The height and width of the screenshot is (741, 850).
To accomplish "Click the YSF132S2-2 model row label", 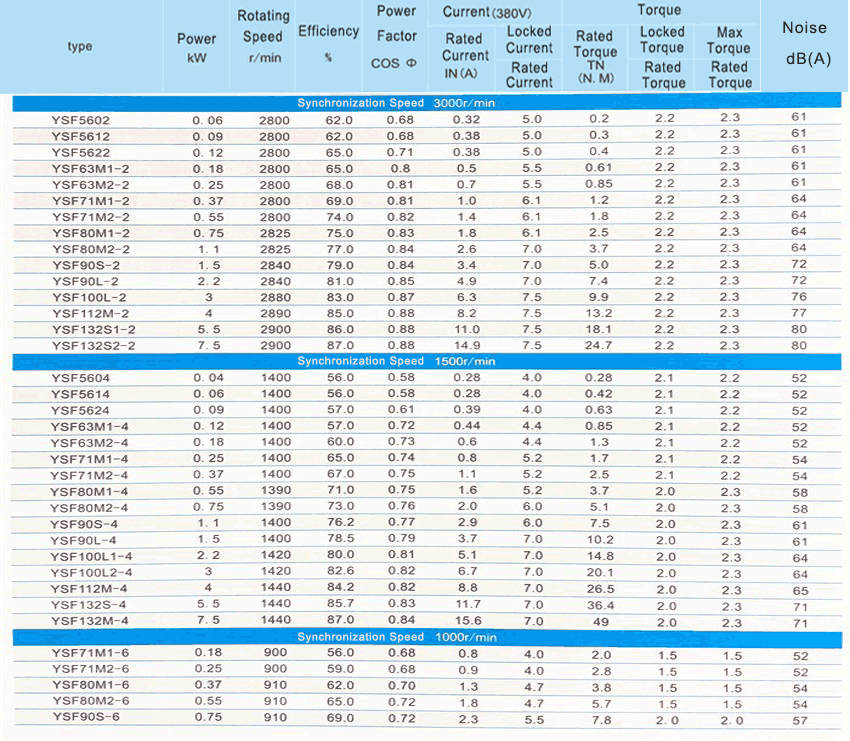I will tap(94, 345).
